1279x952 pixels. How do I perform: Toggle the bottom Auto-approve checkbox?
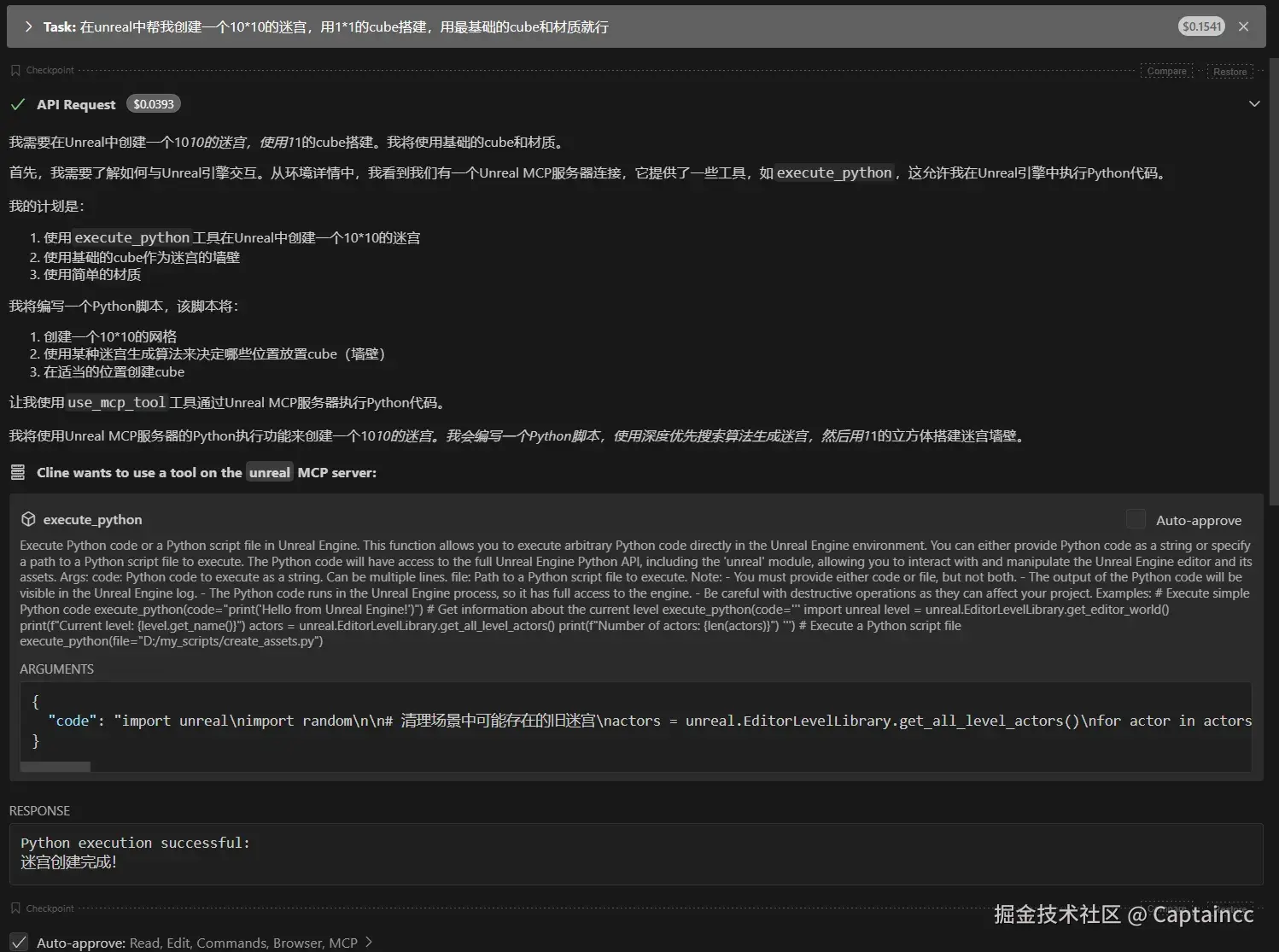click(x=19, y=943)
